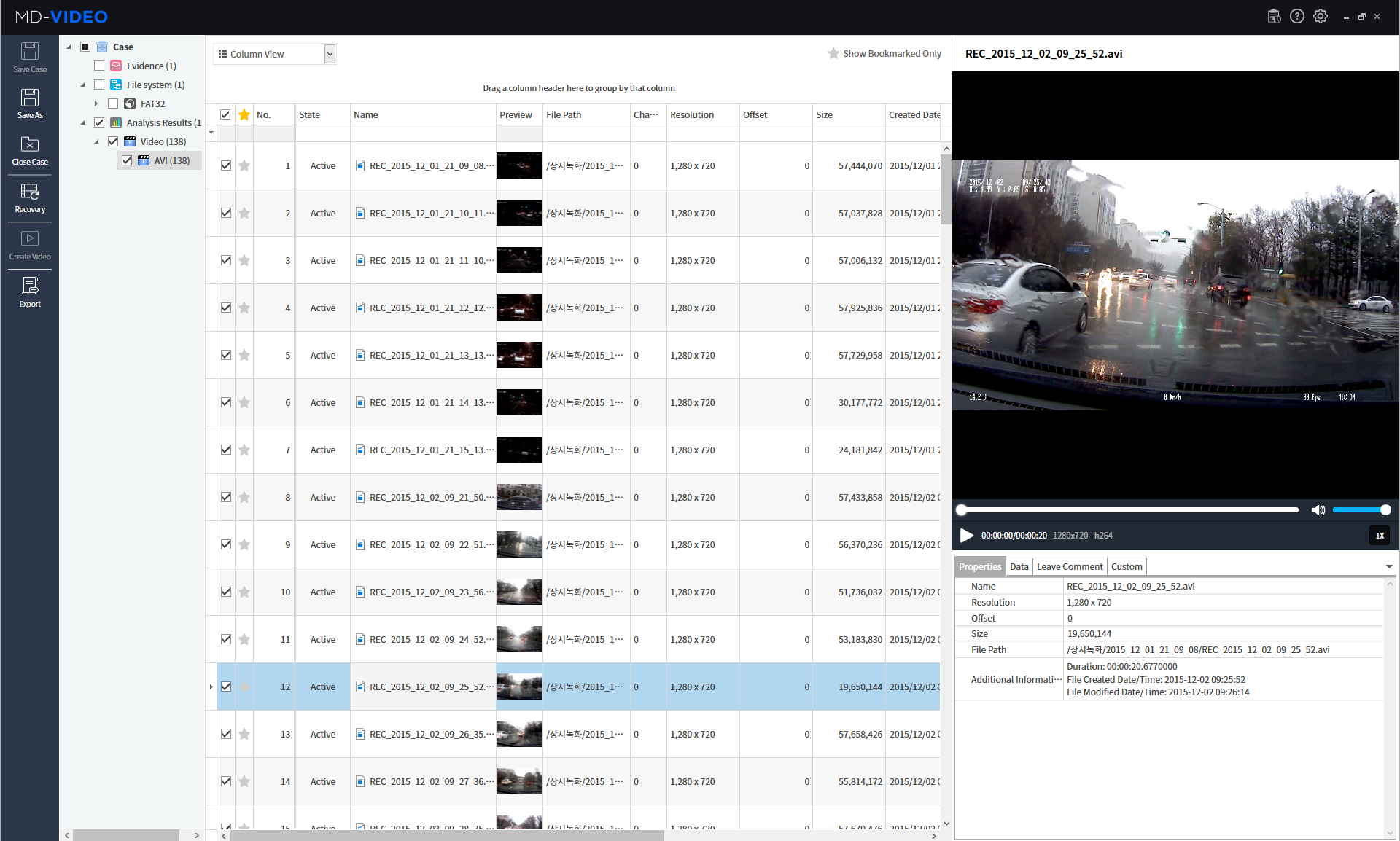1400x841 pixels.
Task: Collapse the Video (138) tree node
Action: coord(96,142)
